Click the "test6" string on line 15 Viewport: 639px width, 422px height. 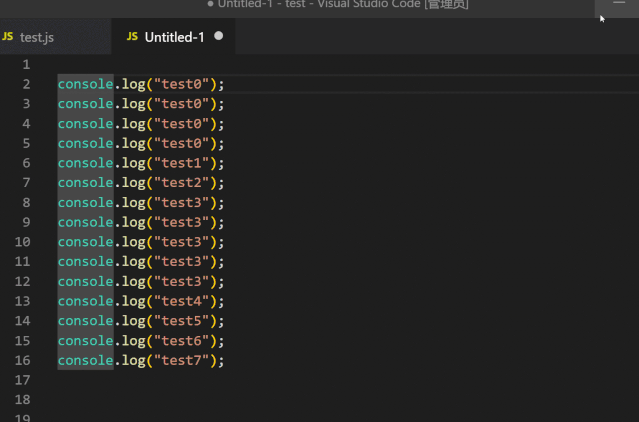(x=181, y=341)
